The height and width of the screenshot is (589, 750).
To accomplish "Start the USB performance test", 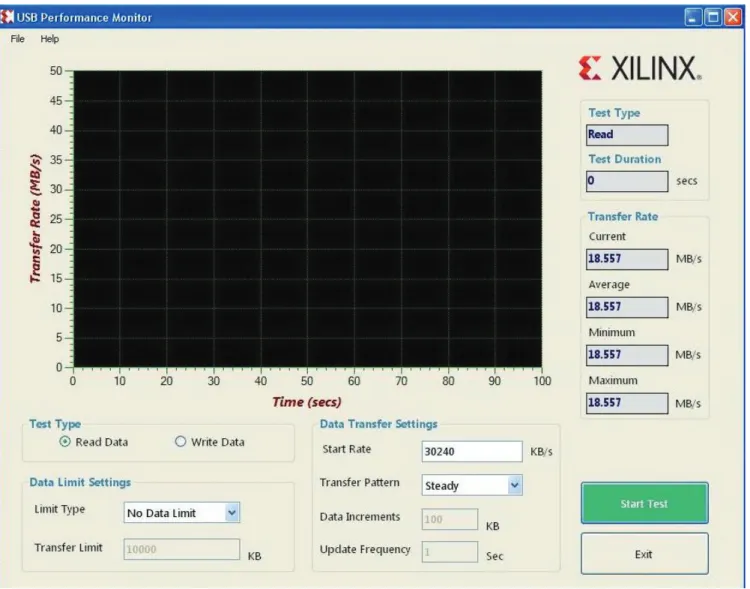I will click(x=644, y=503).
